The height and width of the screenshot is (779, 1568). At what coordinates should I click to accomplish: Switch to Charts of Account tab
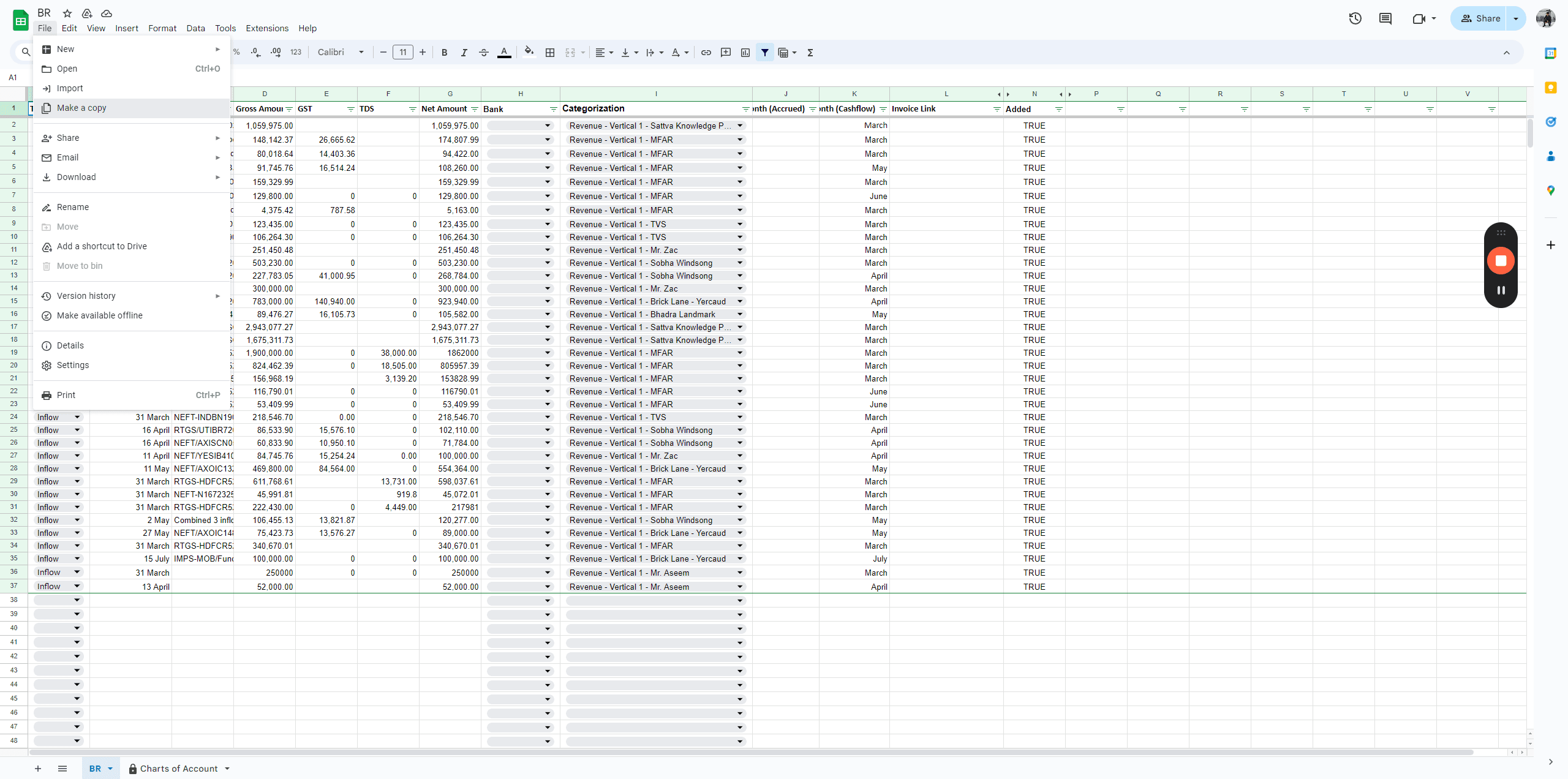tap(179, 769)
